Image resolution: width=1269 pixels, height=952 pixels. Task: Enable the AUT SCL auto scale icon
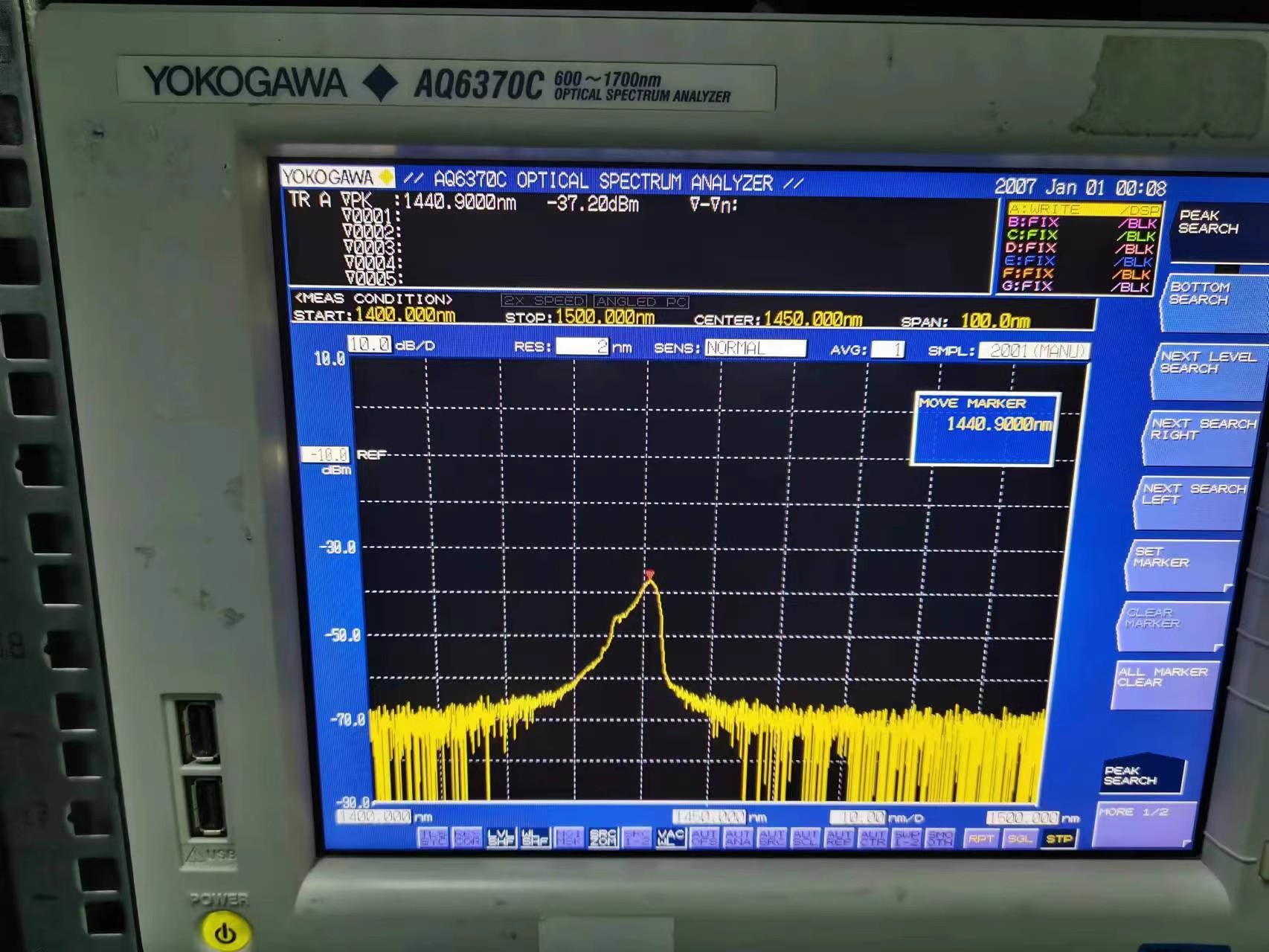[806, 837]
